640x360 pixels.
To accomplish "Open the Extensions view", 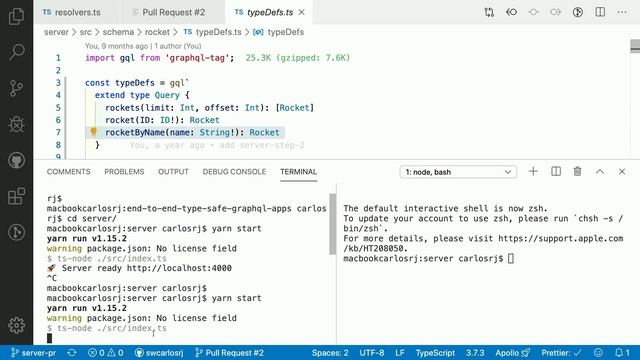I will pyautogui.click(x=16, y=196).
